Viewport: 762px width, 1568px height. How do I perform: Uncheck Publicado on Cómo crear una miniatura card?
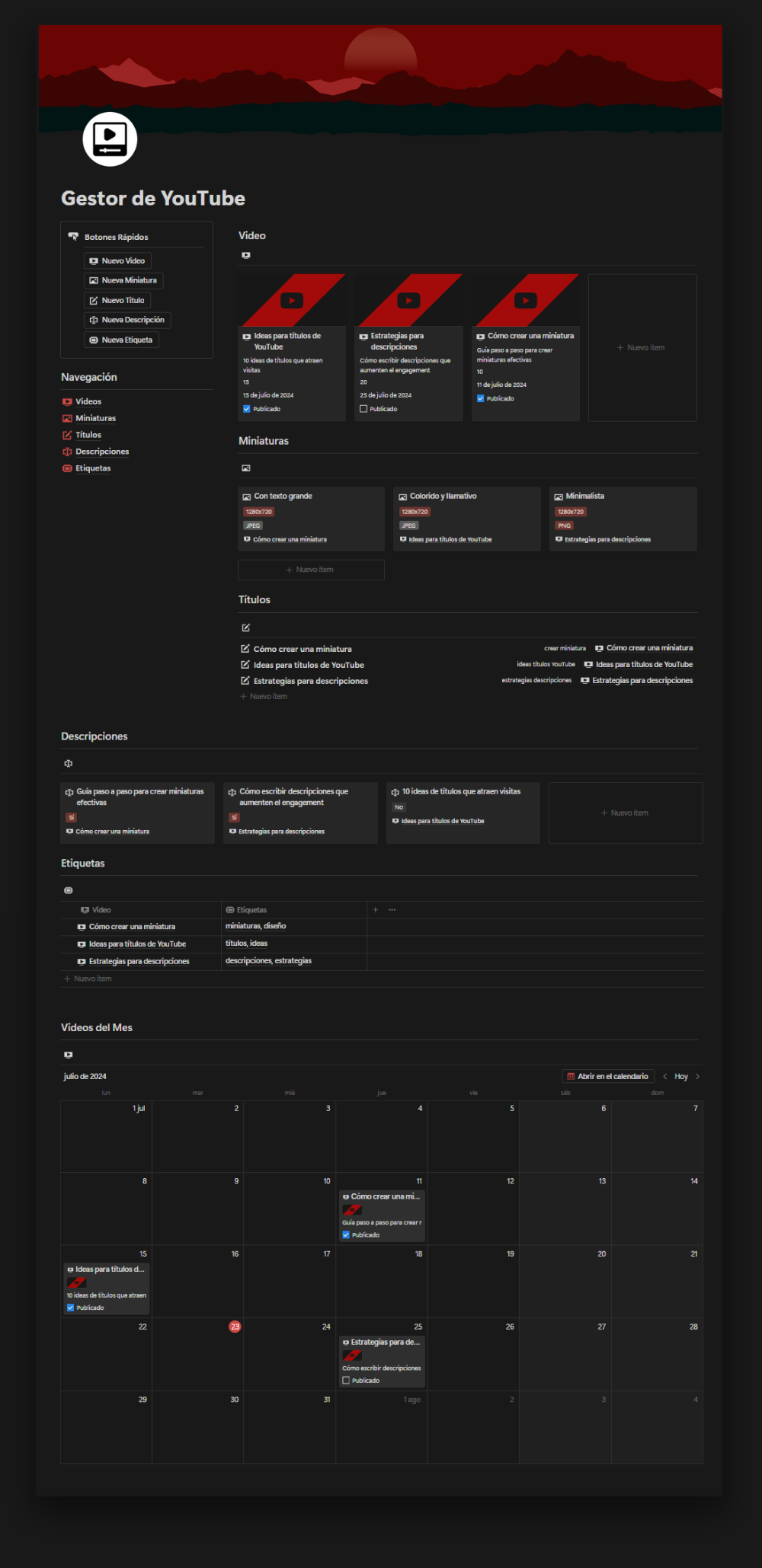(481, 398)
